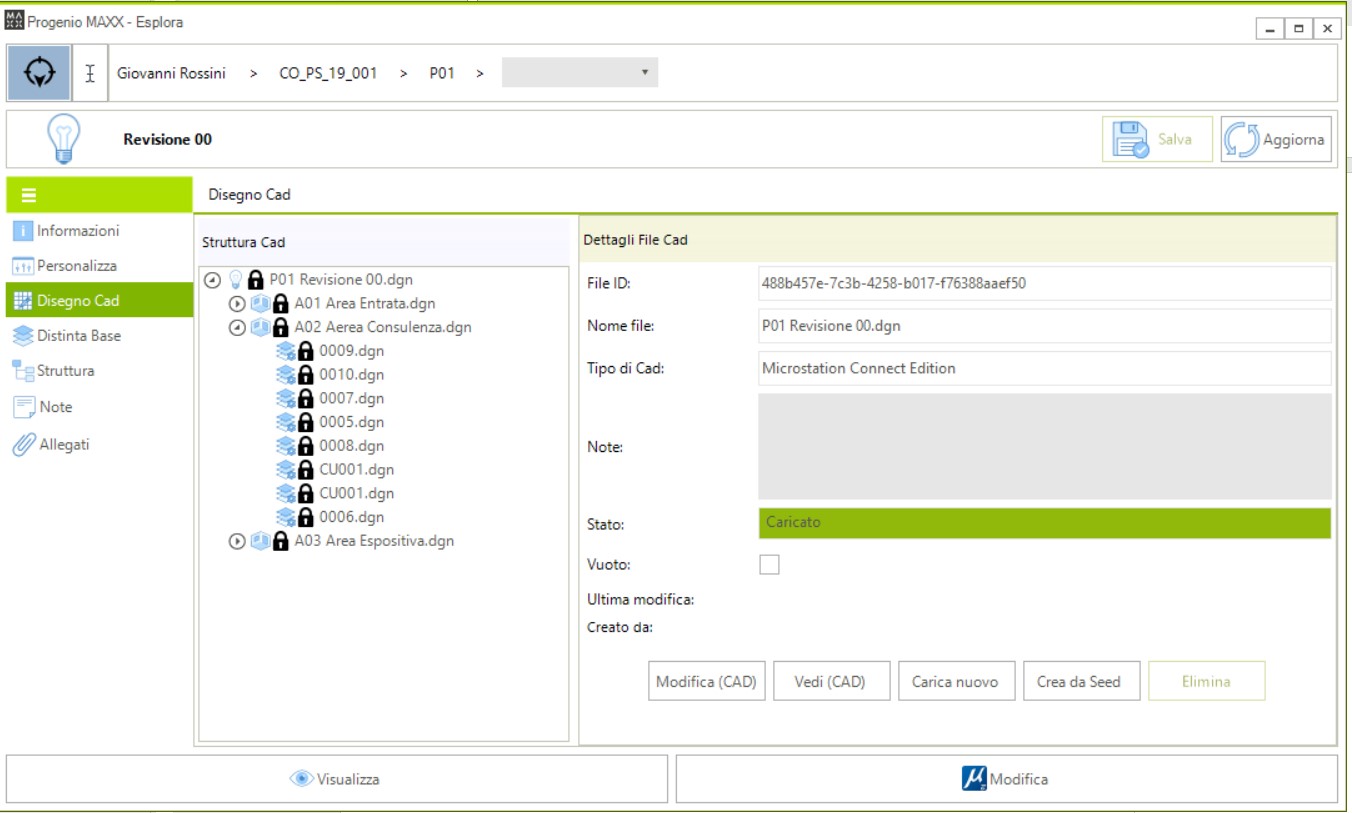Viewport: 1352px width, 813px height.
Task: Click the cube icon of A03 Area Espositiva.dgn
Action: pos(260,541)
